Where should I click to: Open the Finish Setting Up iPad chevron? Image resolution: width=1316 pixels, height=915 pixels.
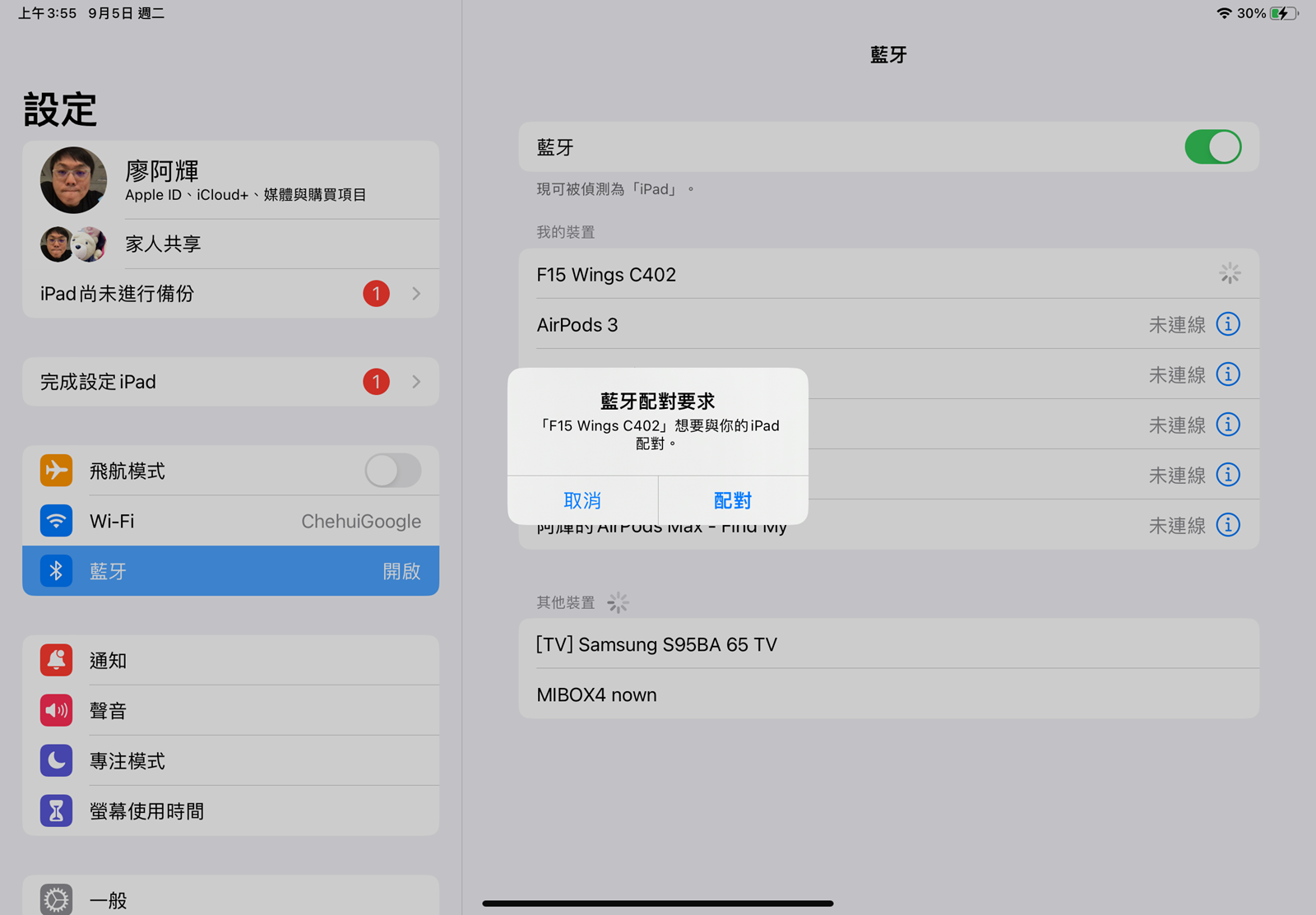(416, 382)
